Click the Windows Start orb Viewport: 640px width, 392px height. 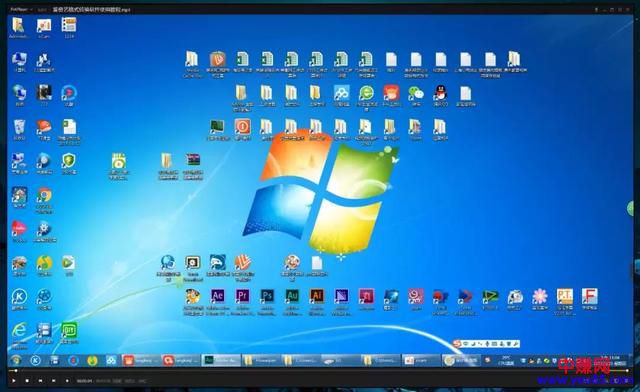click(16, 360)
